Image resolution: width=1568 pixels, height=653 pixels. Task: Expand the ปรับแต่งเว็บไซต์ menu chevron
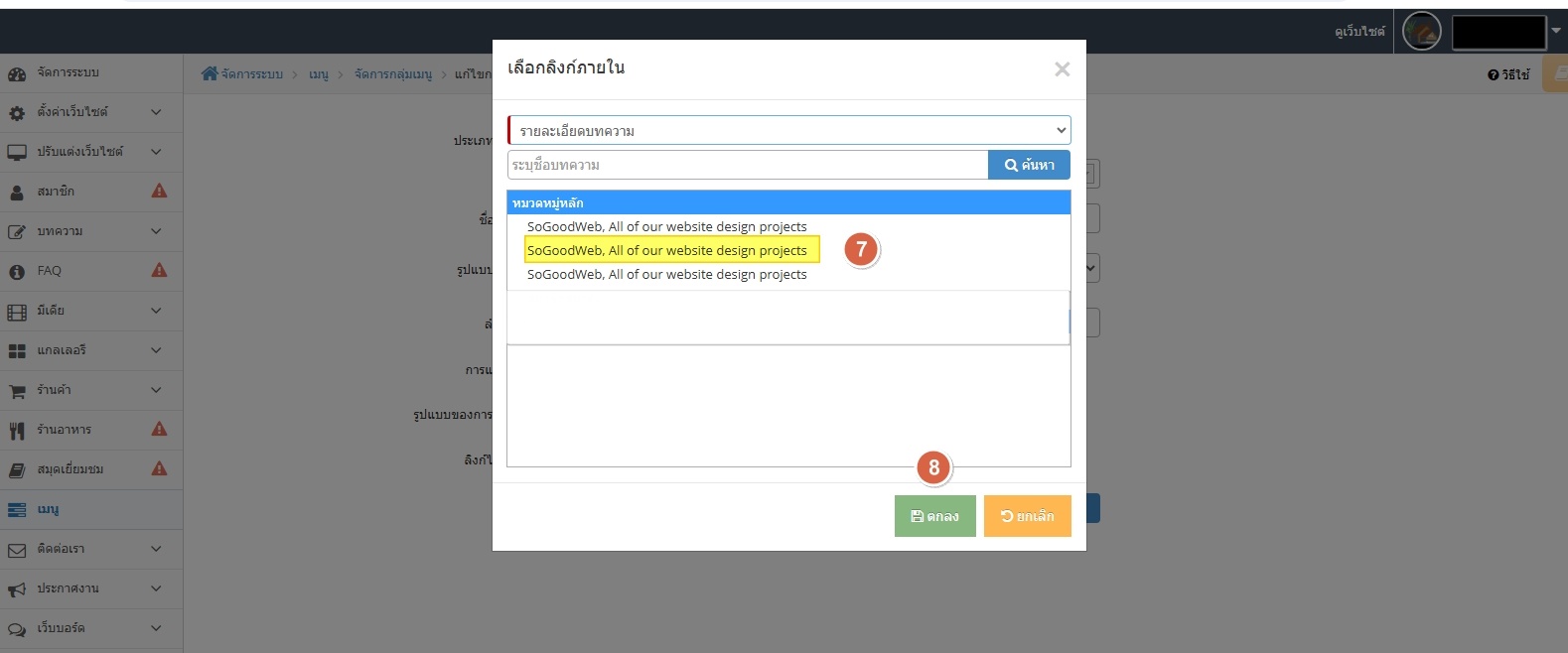tap(156, 152)
